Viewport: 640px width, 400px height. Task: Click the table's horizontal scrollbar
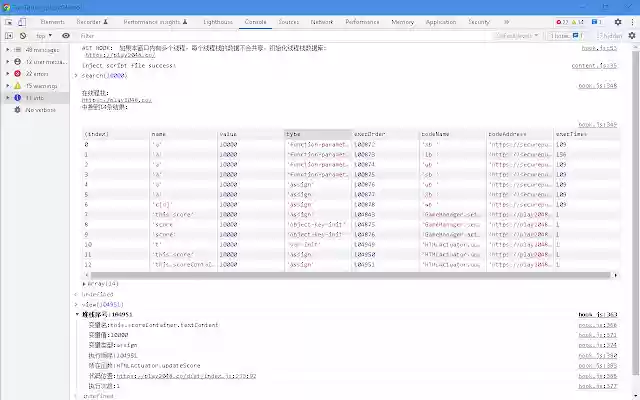click(350, 275)
